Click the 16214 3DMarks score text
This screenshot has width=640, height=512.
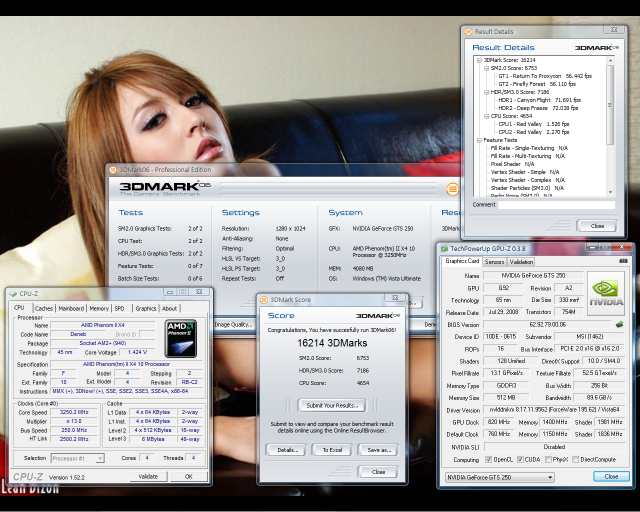coord(332,343)
